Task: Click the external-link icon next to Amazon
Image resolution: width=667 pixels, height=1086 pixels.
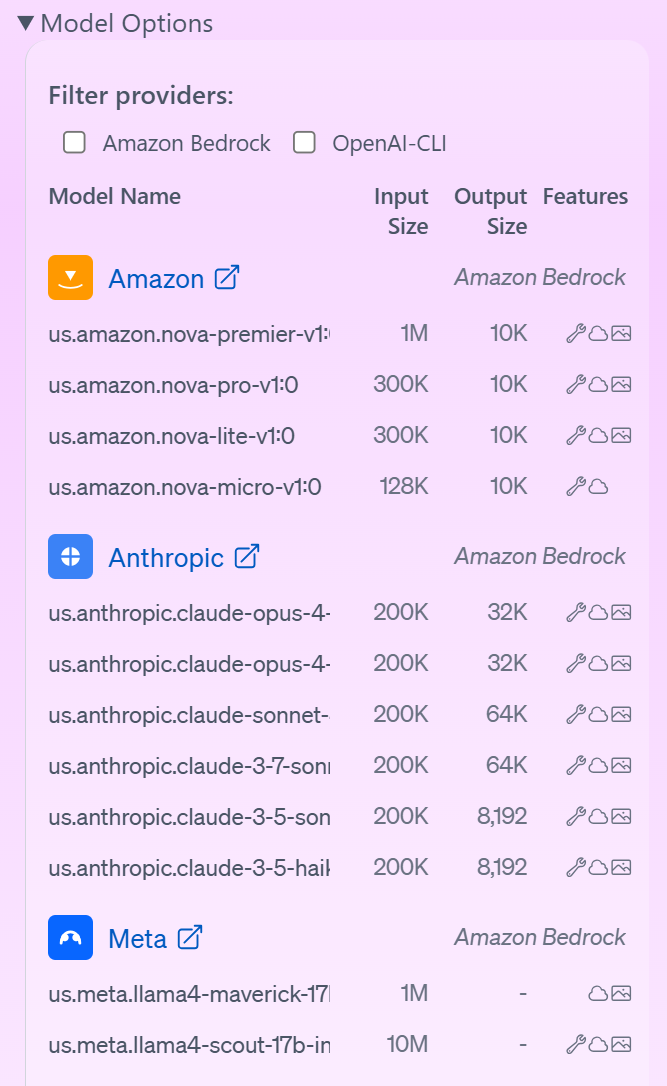Action: (227, 277)
